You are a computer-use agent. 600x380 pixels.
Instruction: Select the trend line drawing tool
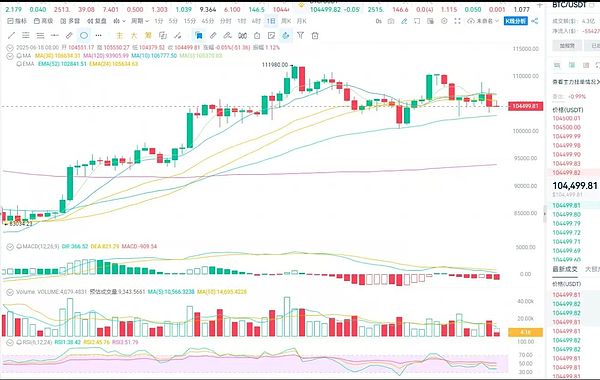(x=11, y=36)
